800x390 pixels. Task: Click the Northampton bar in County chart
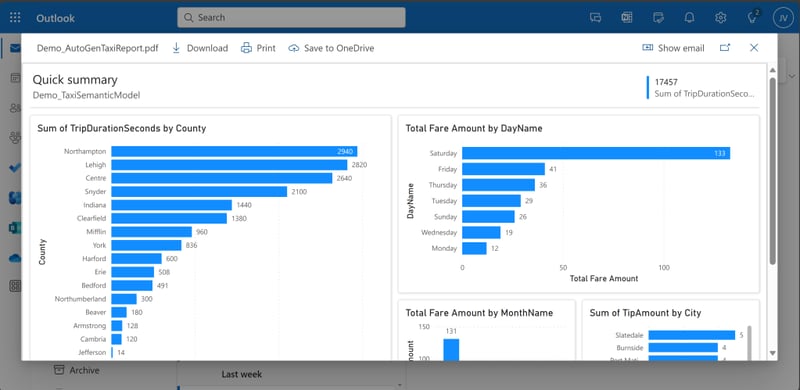pos(234,152)
